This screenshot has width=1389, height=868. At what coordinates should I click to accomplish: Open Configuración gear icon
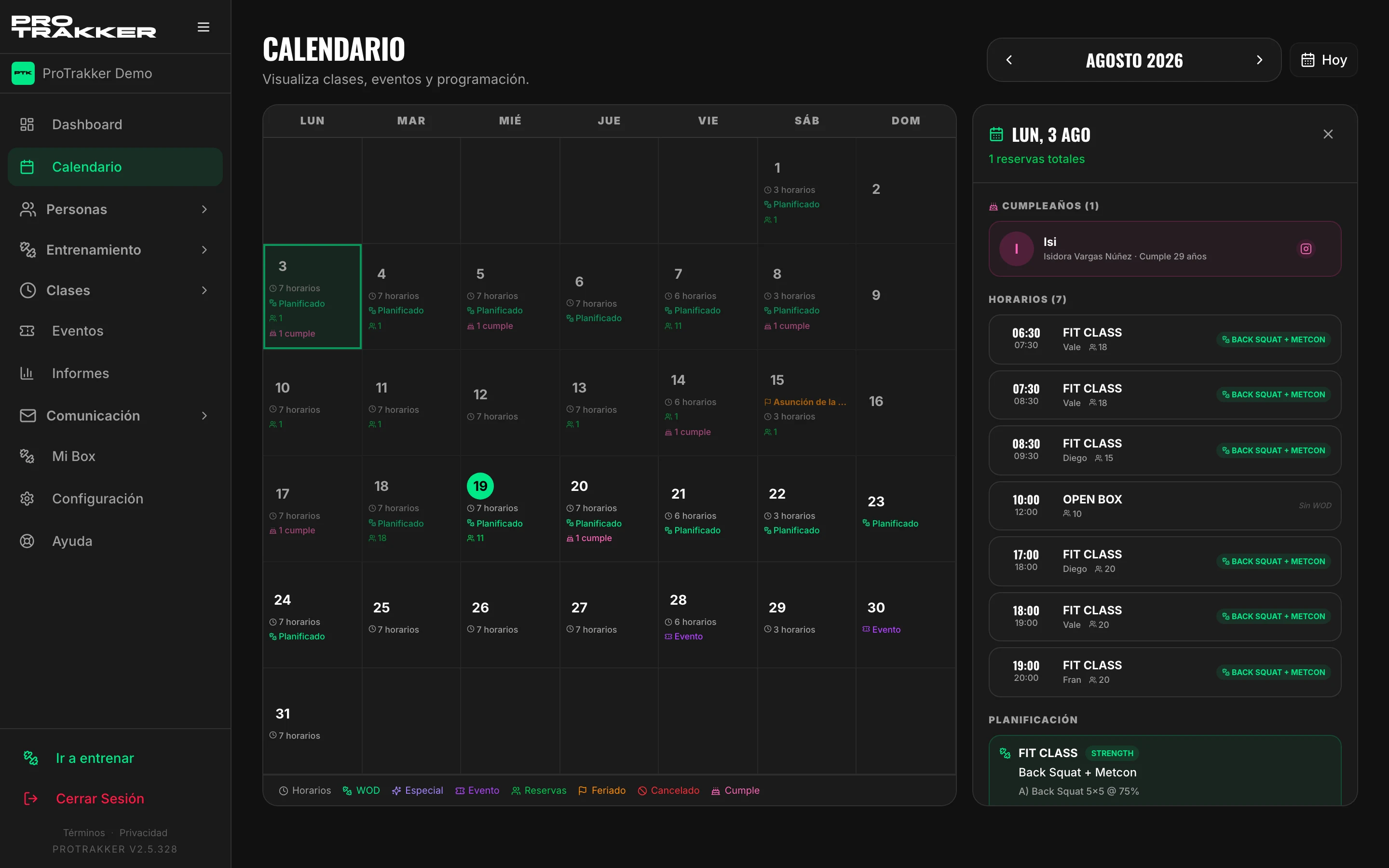27,498
